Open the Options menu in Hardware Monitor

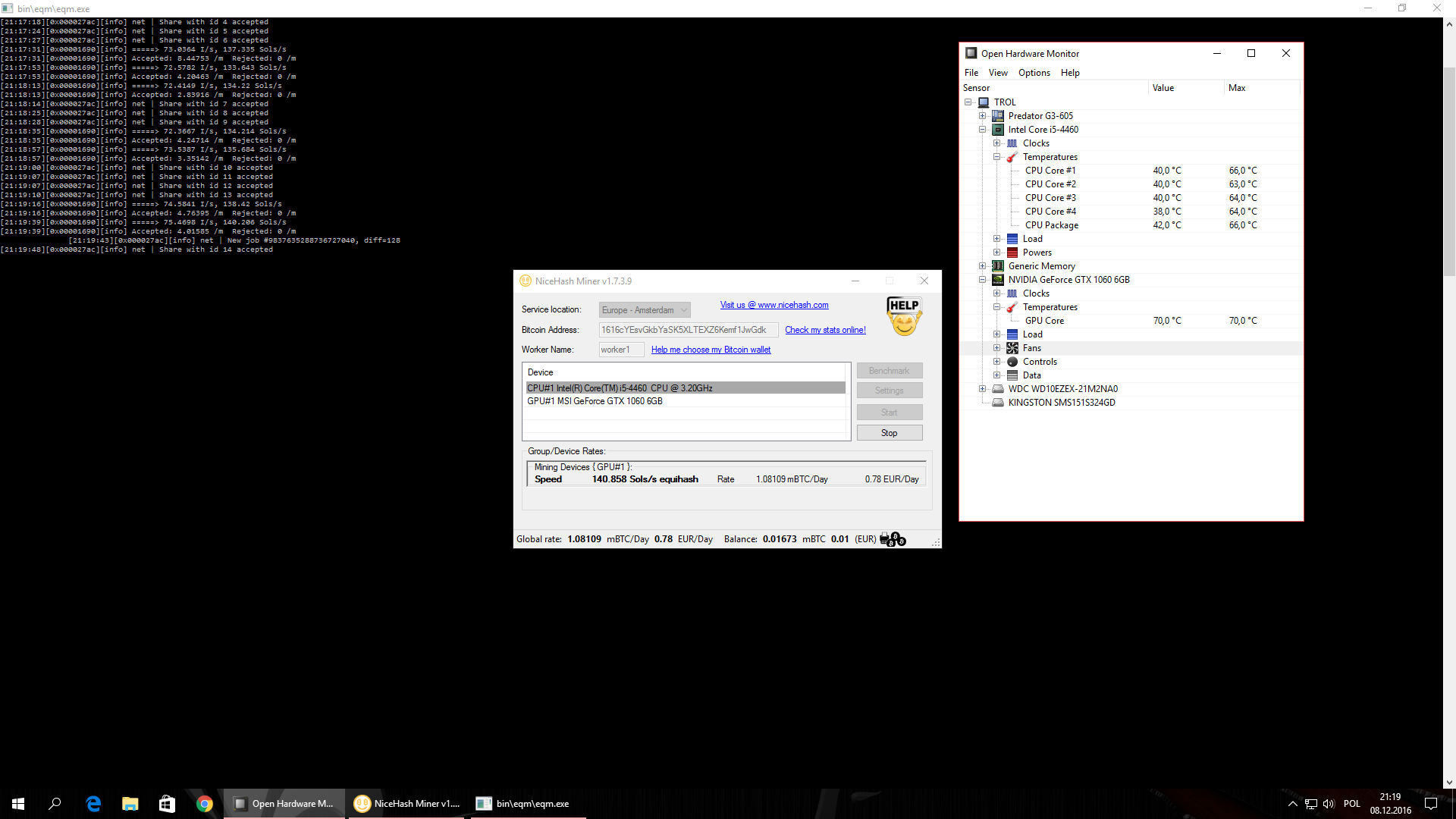1034,73
